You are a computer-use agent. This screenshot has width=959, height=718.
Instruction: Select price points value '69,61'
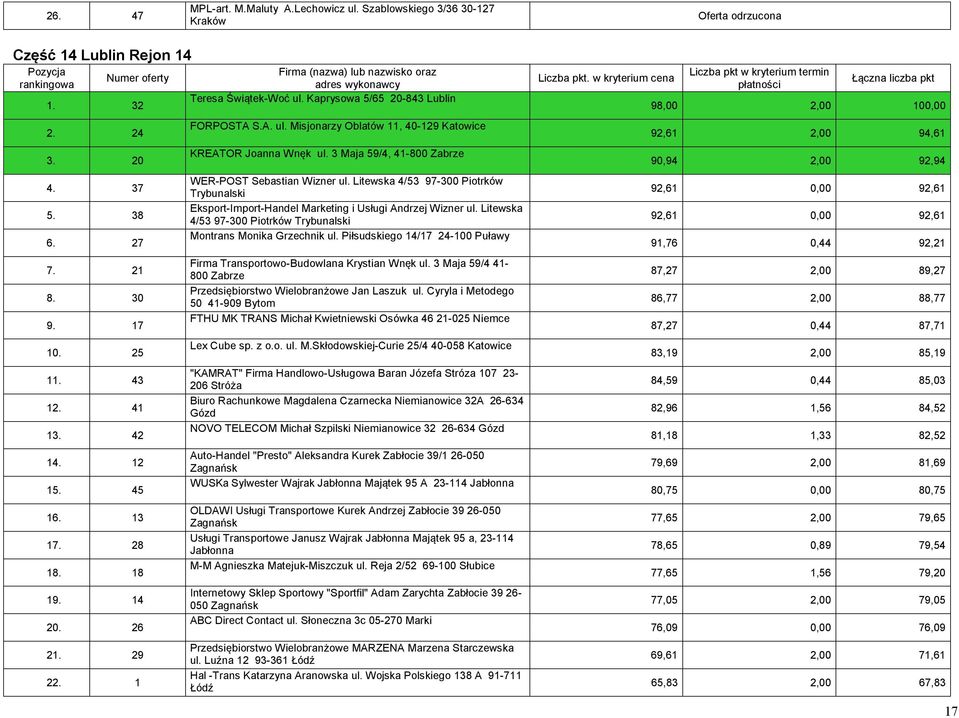[x=664, y=655]
